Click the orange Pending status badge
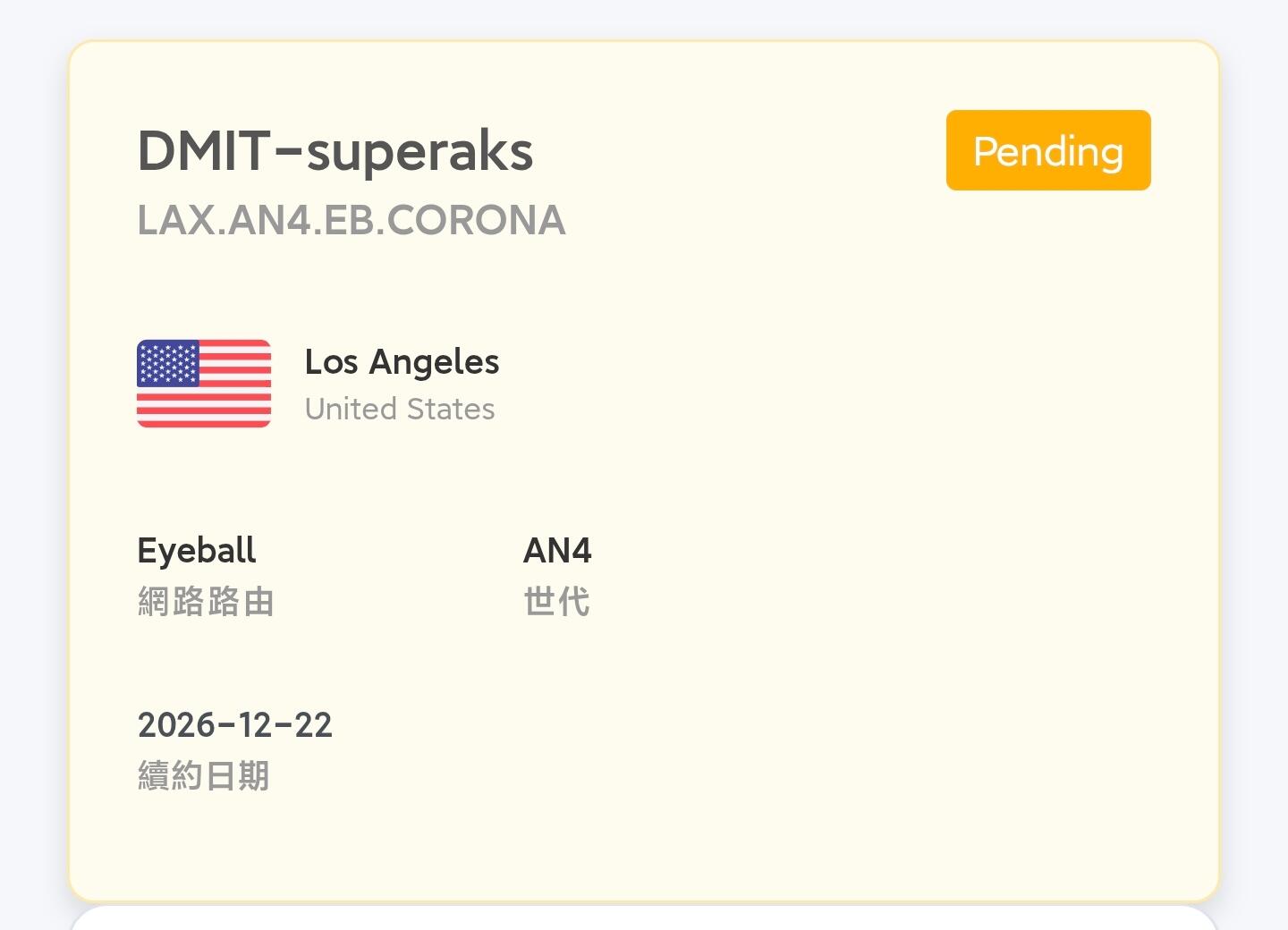 click(1047, 150)
